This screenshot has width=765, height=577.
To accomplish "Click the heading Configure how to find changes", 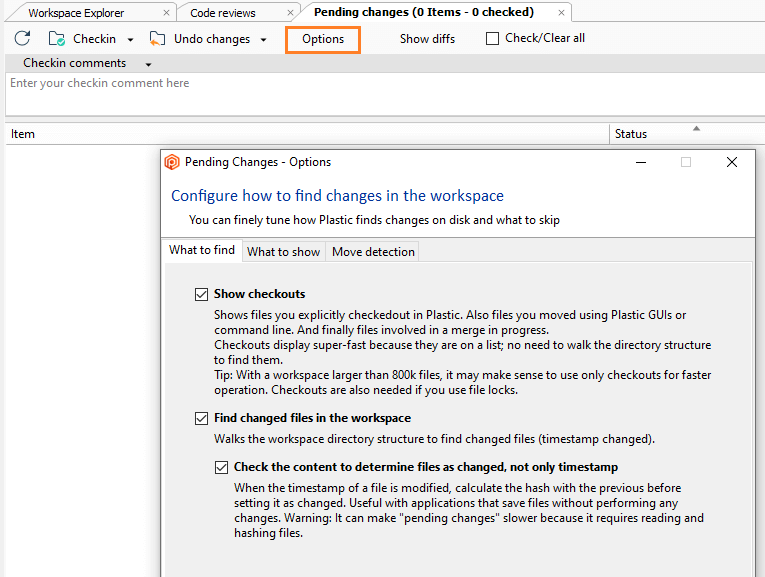I will click(337, 196).
